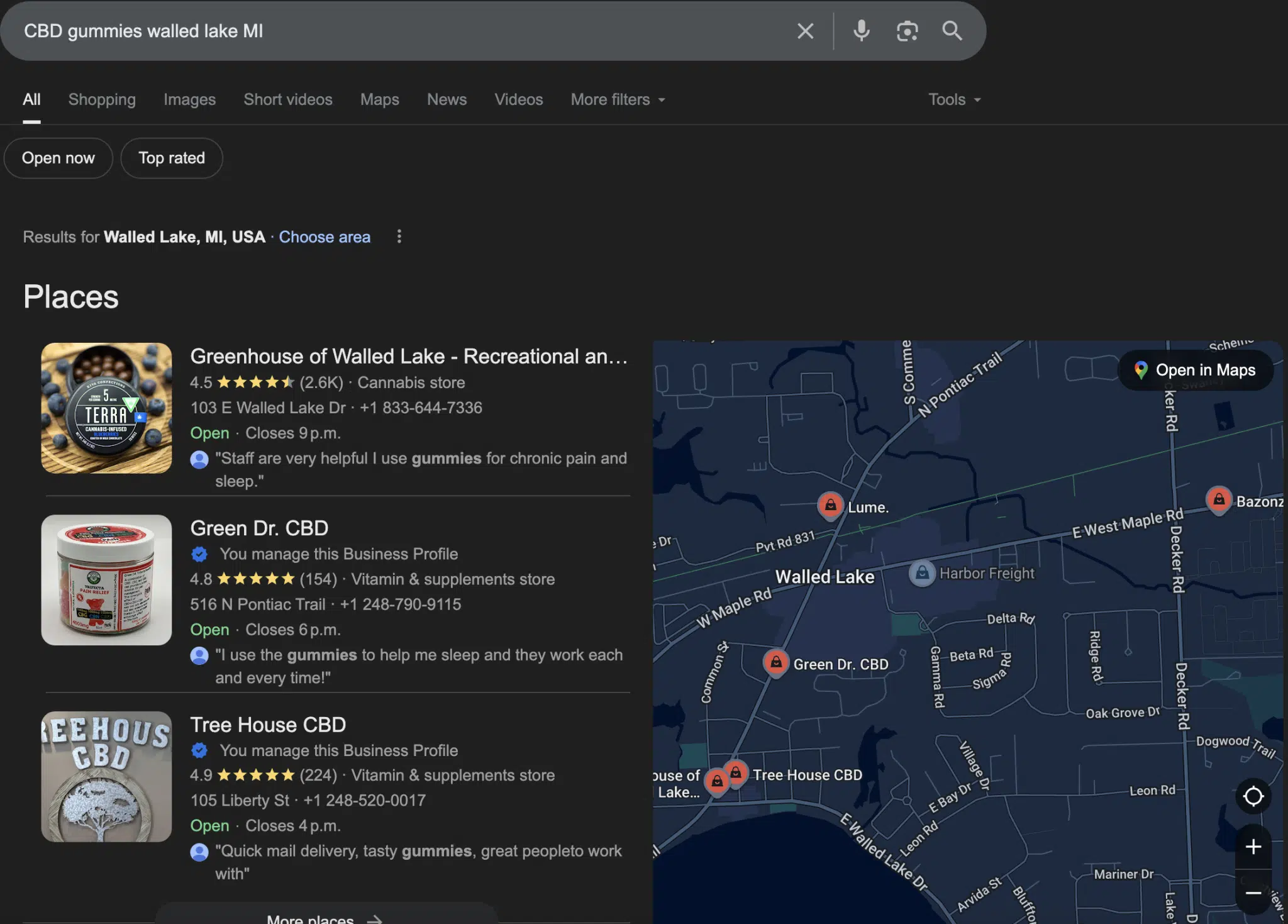
Task: Switch to the Images tab
Action: 189,99
